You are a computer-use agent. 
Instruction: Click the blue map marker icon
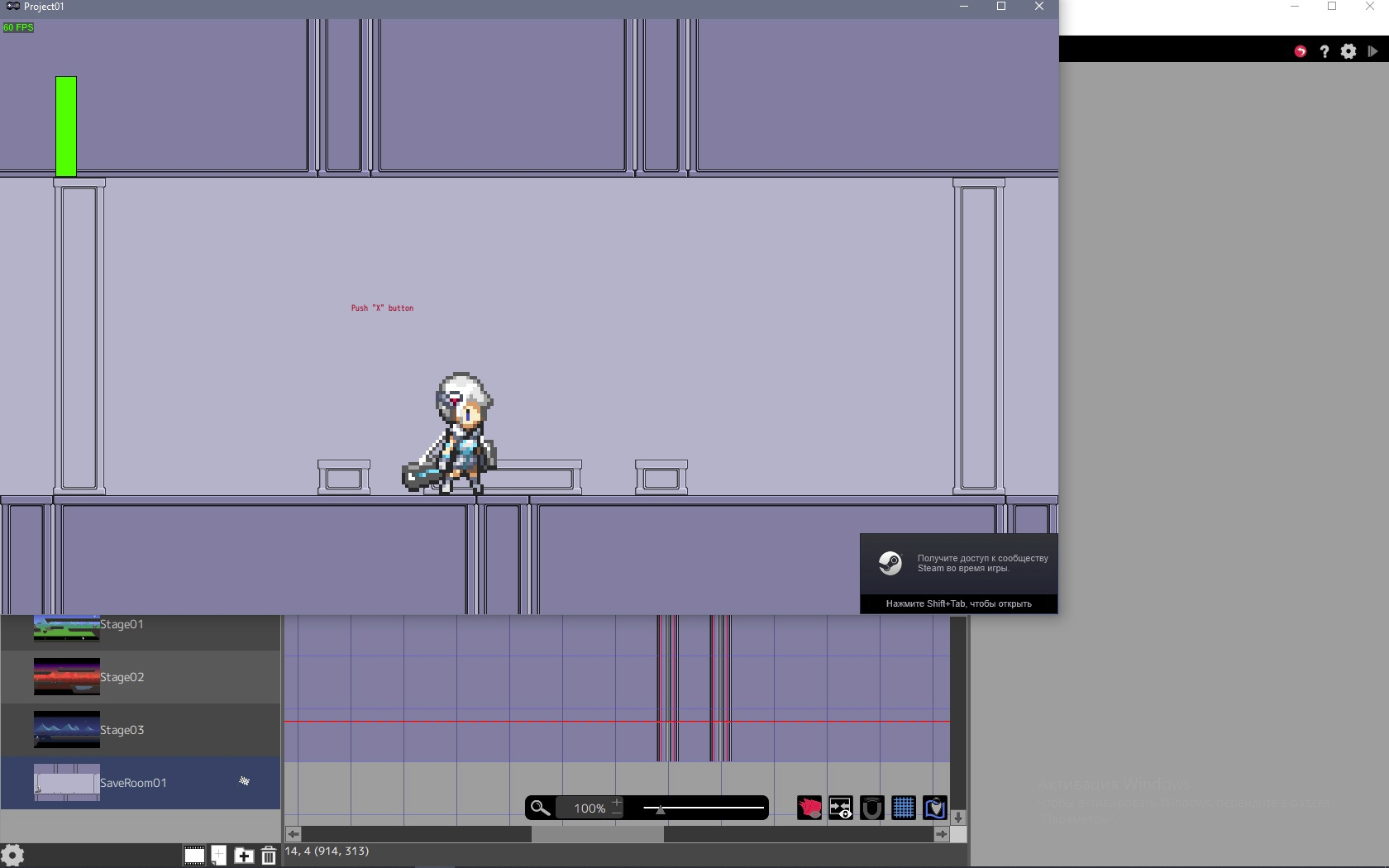pyautogui.click(x=935, y=808)
